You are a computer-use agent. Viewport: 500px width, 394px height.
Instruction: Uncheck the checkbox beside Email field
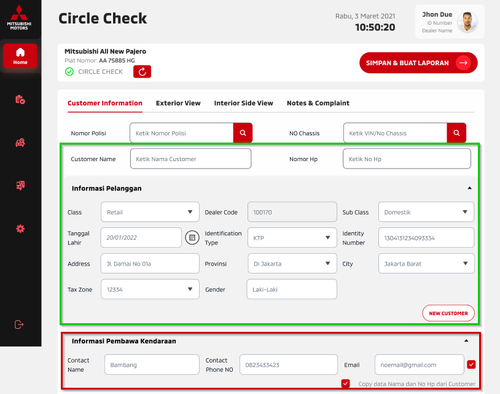(471, 364)
